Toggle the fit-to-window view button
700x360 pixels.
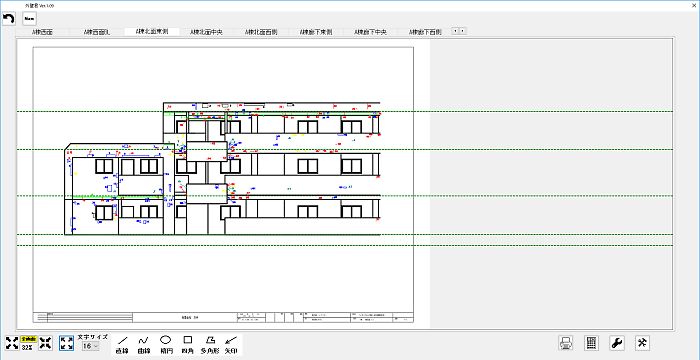(x=67, y=343)
